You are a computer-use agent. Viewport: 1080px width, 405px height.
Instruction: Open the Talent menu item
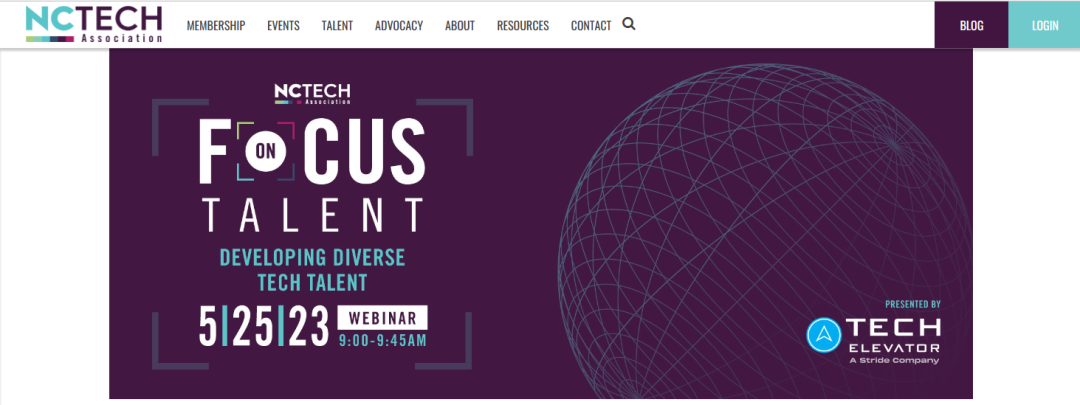pos(337,25)
